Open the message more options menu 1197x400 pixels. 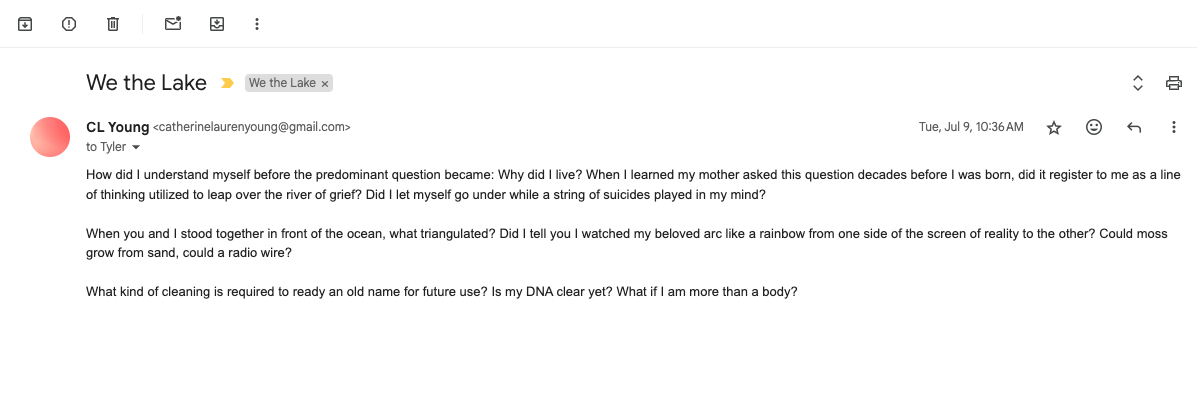click(x=1174, y=127)
